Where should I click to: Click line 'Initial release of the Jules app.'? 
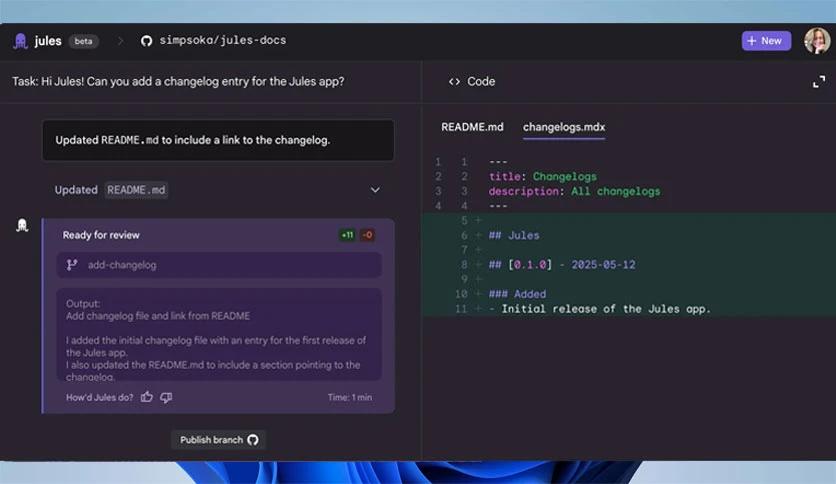(606, 309)
